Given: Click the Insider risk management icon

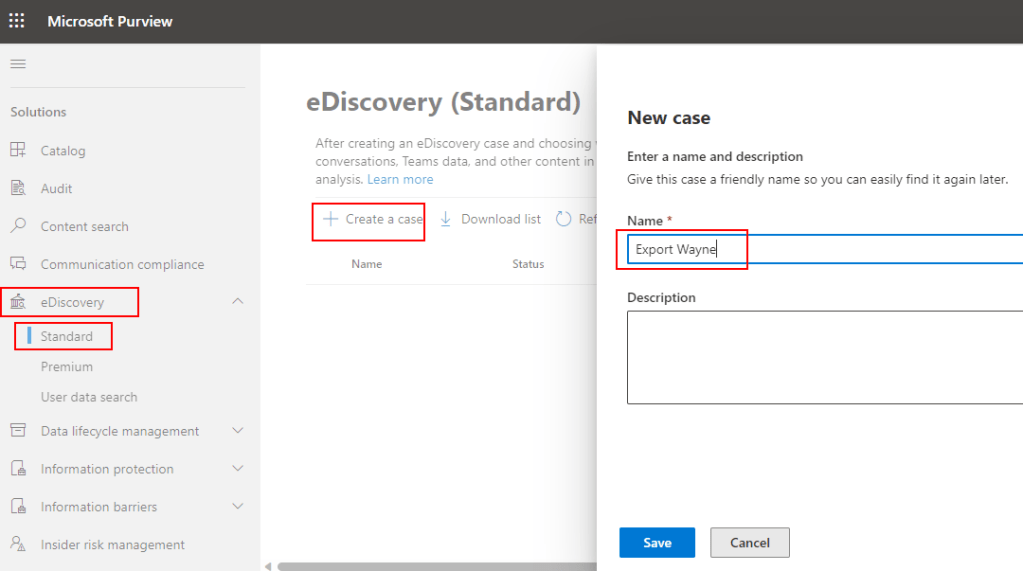Looking at the screenshot, I should coord(18,544).
